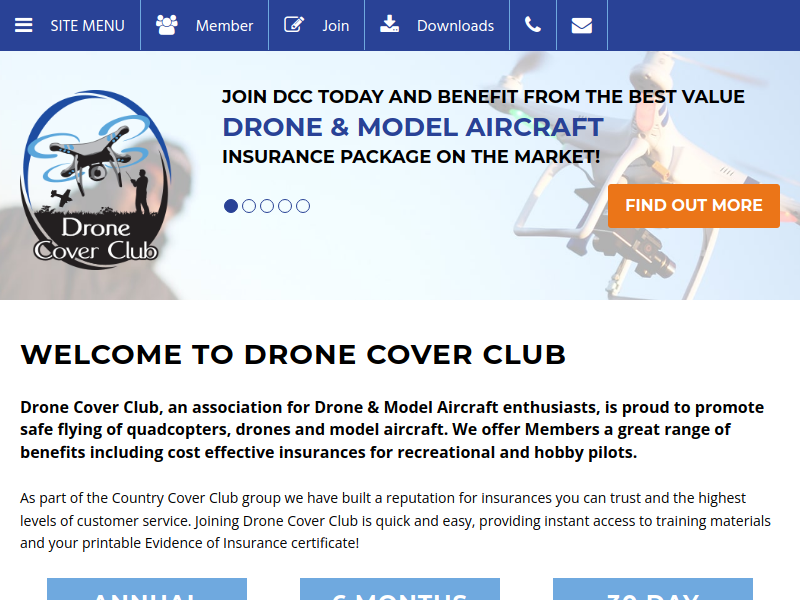
Task: Click the ANNUAL plan box
Action: (x=147, y=589)
